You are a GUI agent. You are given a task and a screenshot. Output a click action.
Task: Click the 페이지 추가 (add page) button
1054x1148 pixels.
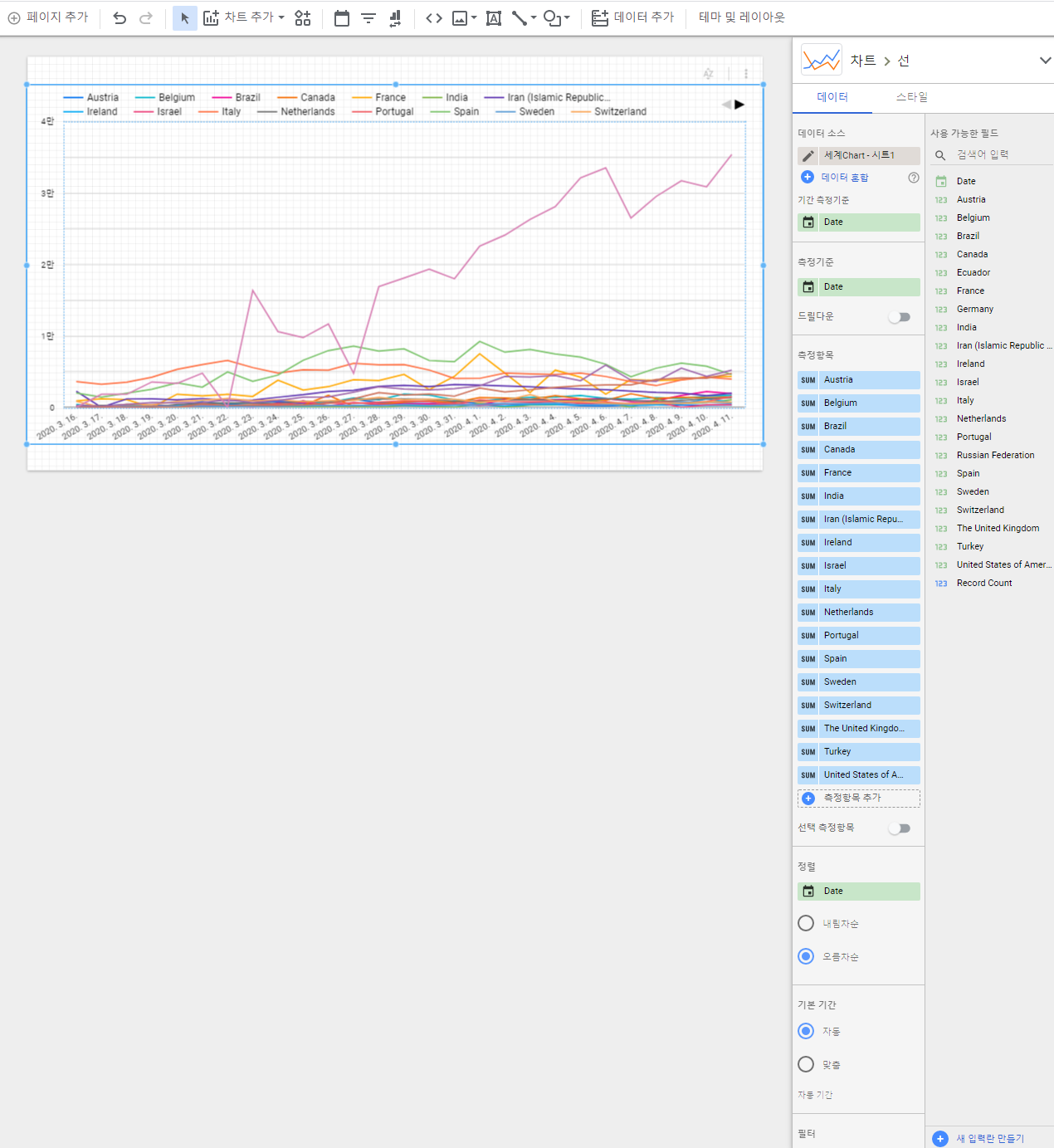48,17
